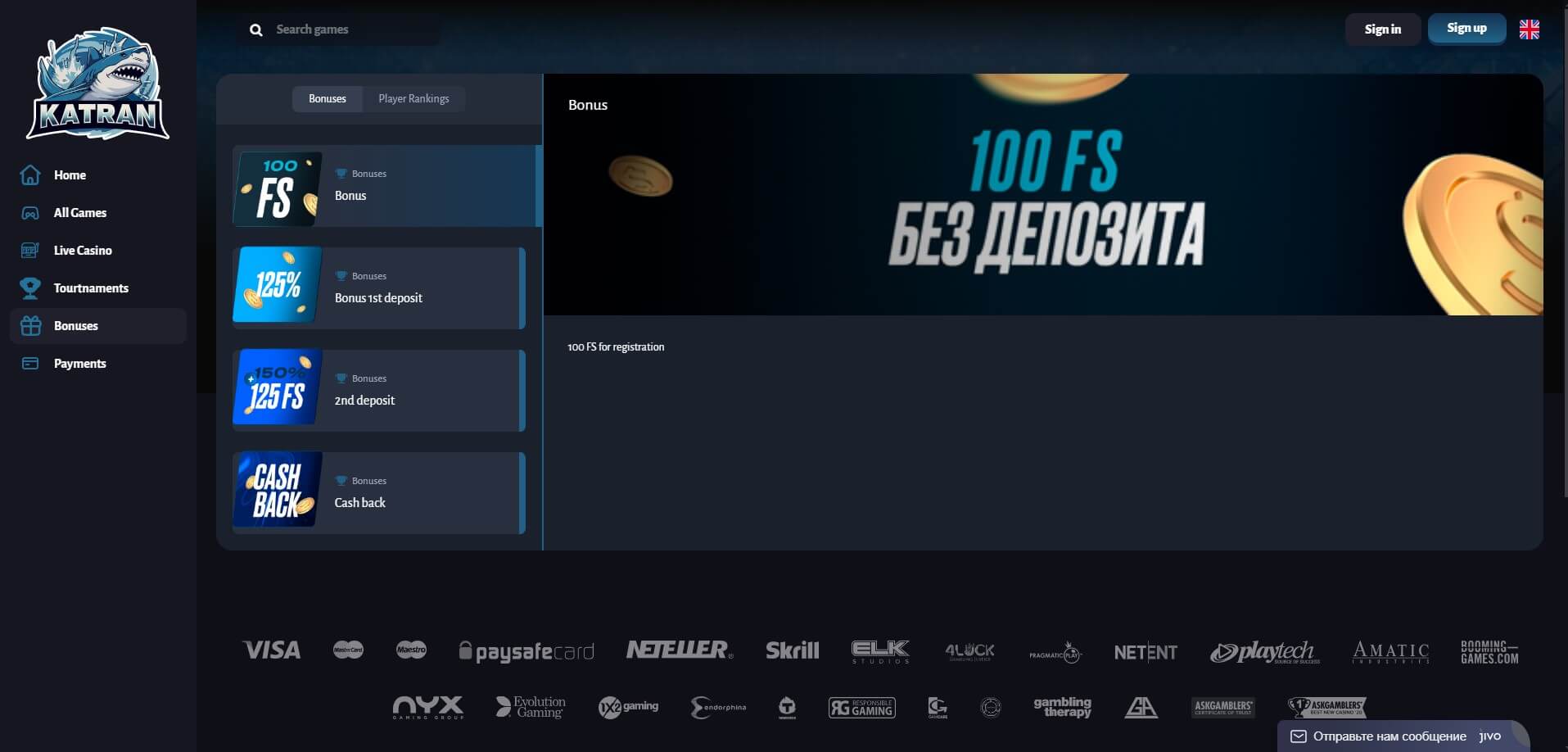
Task: Click the paysafecard logo
Action: point(526,652)
